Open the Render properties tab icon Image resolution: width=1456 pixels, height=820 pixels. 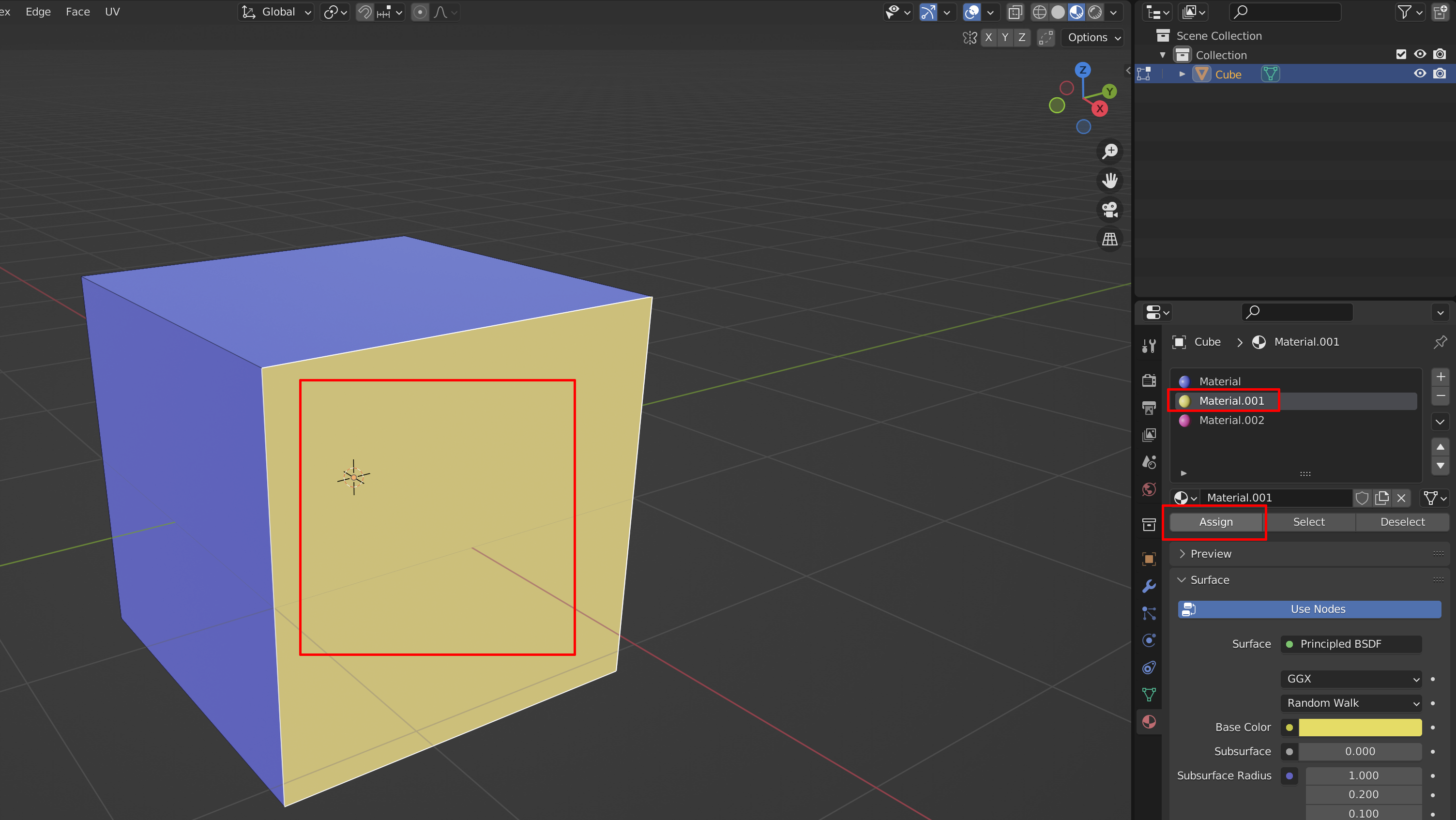[x=1149, y=380]
